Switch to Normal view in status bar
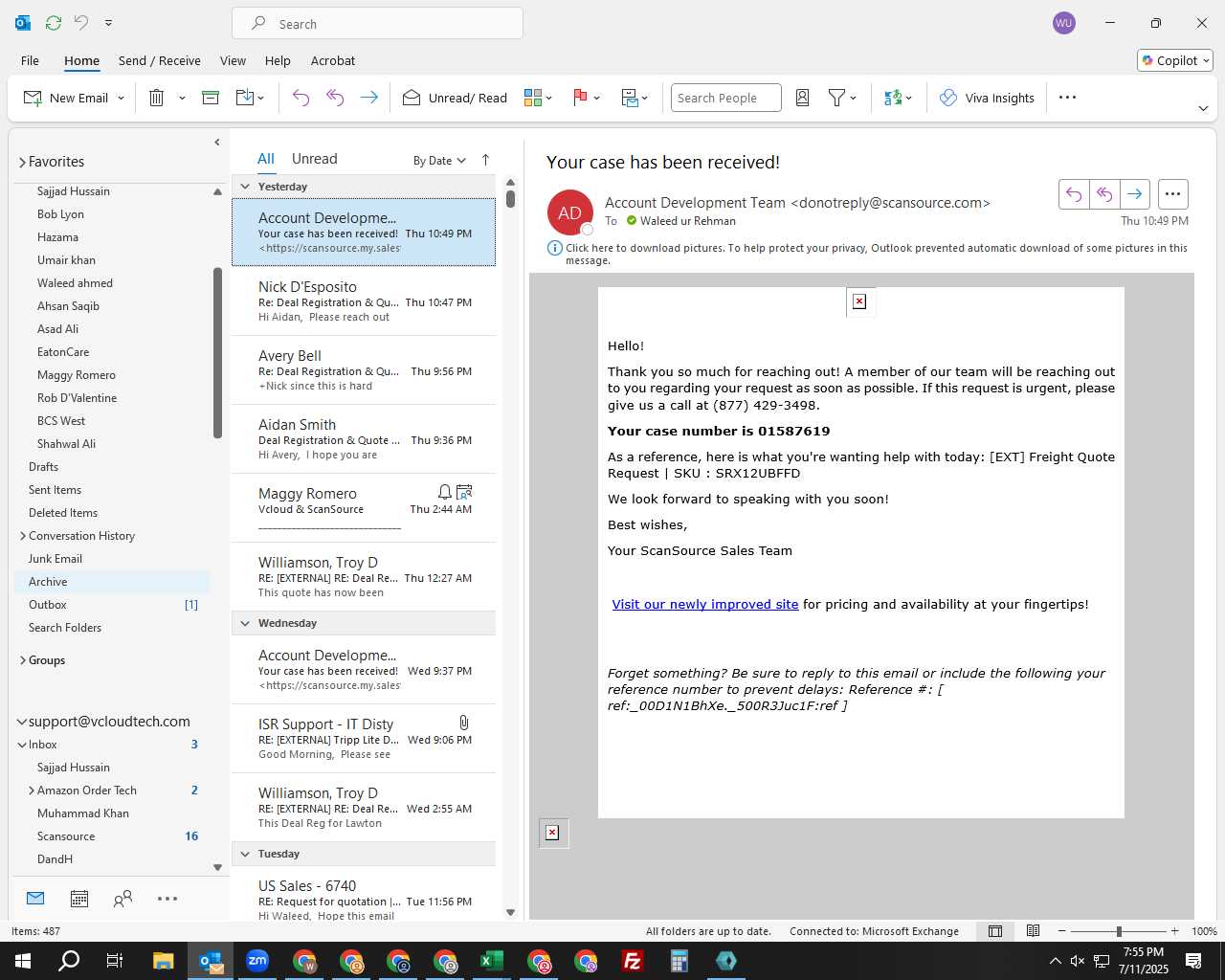This screenshot has height=980, width=1225. pos(995,931)
